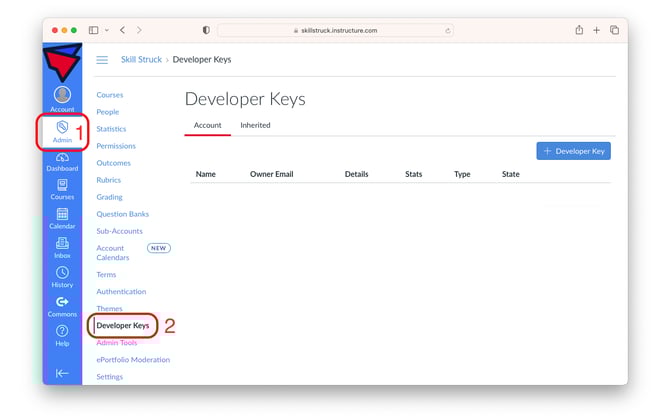
Task: Open Permissions in the account menu
Action: click(116, 146)
